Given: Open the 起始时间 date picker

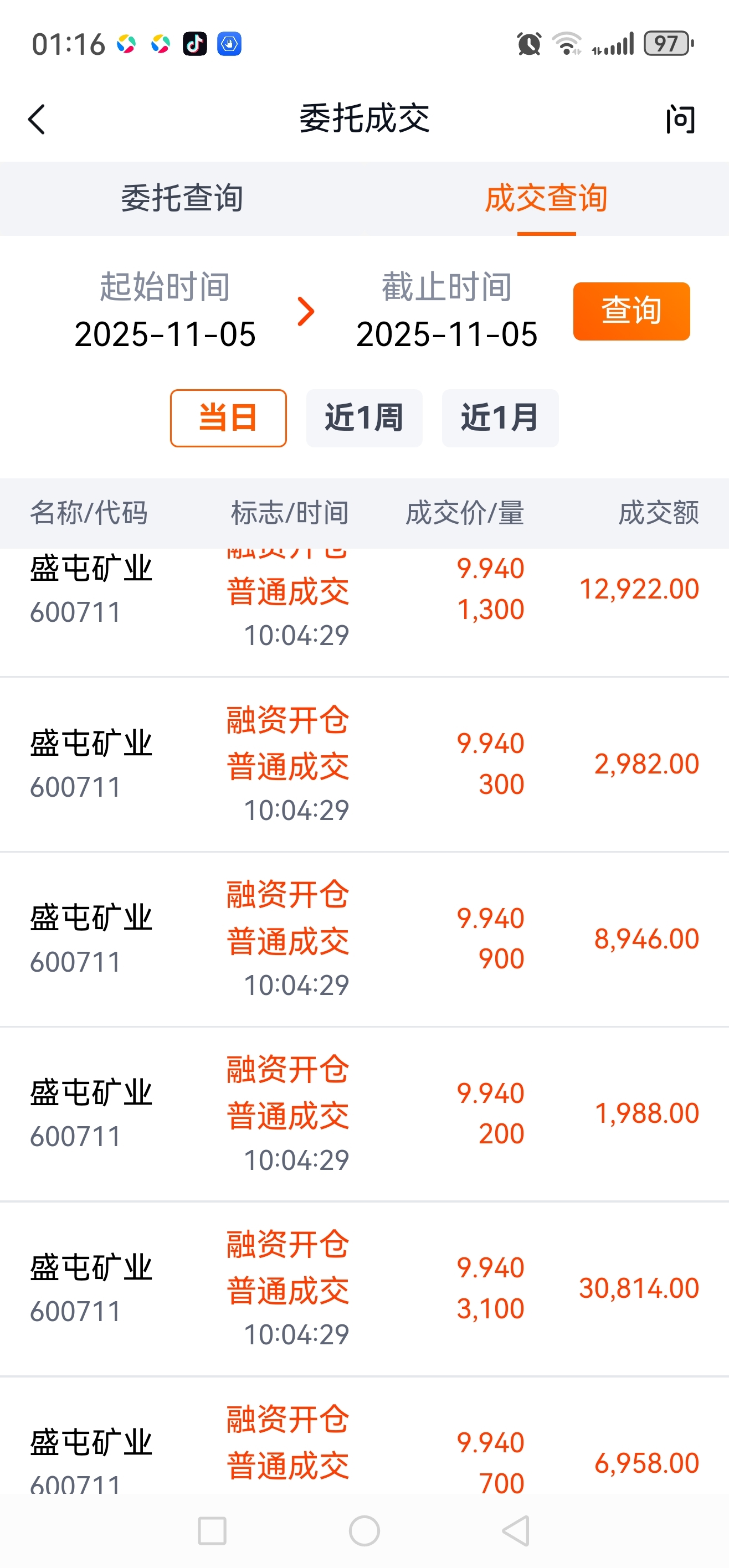Looking at the screenshot, I should click(165, 311).
